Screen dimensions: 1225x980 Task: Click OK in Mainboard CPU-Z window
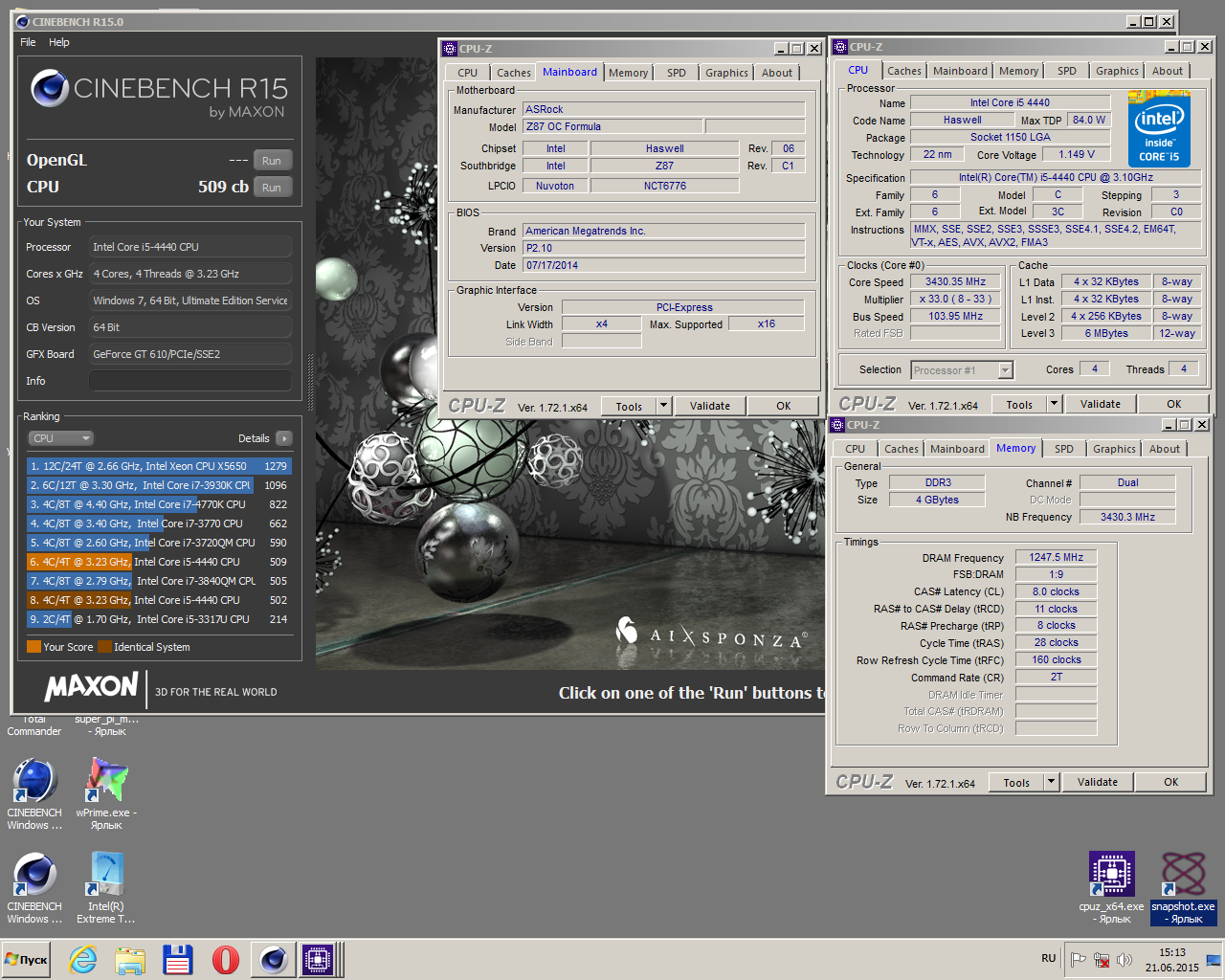pos(784,406)
